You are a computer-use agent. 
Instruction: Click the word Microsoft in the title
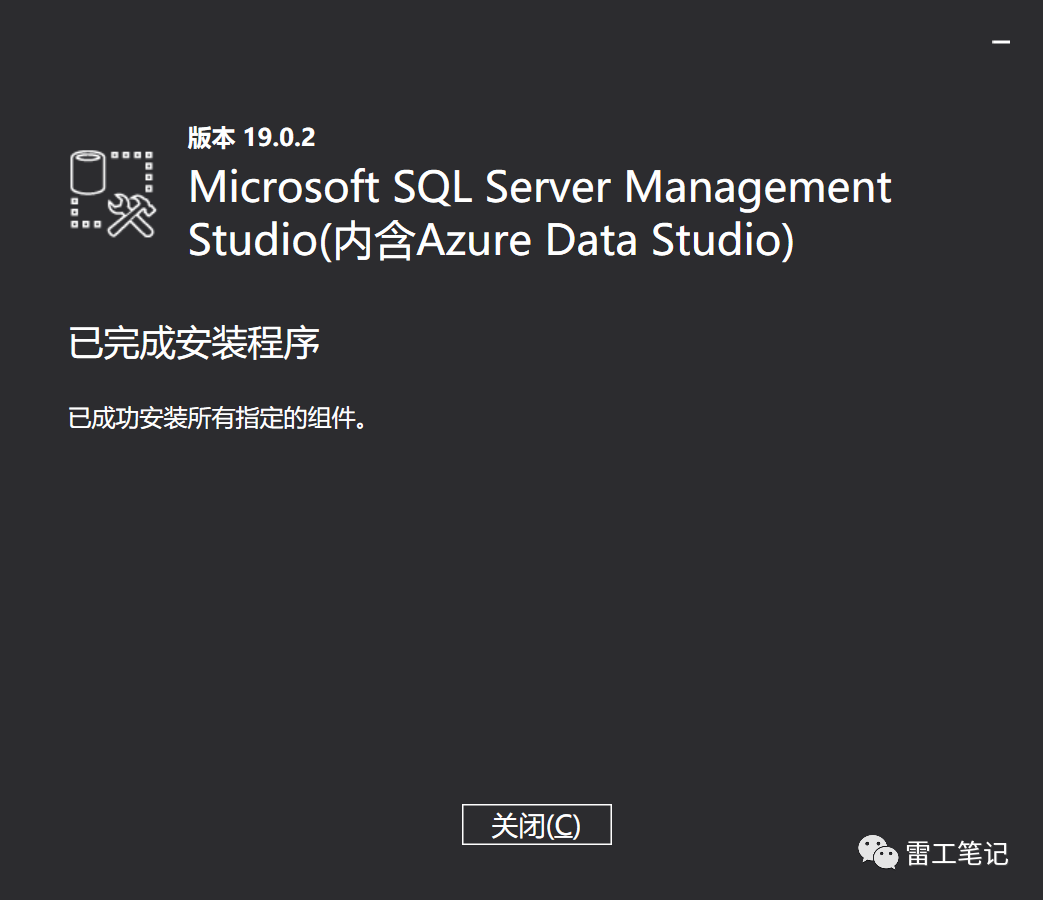[283, 188]
